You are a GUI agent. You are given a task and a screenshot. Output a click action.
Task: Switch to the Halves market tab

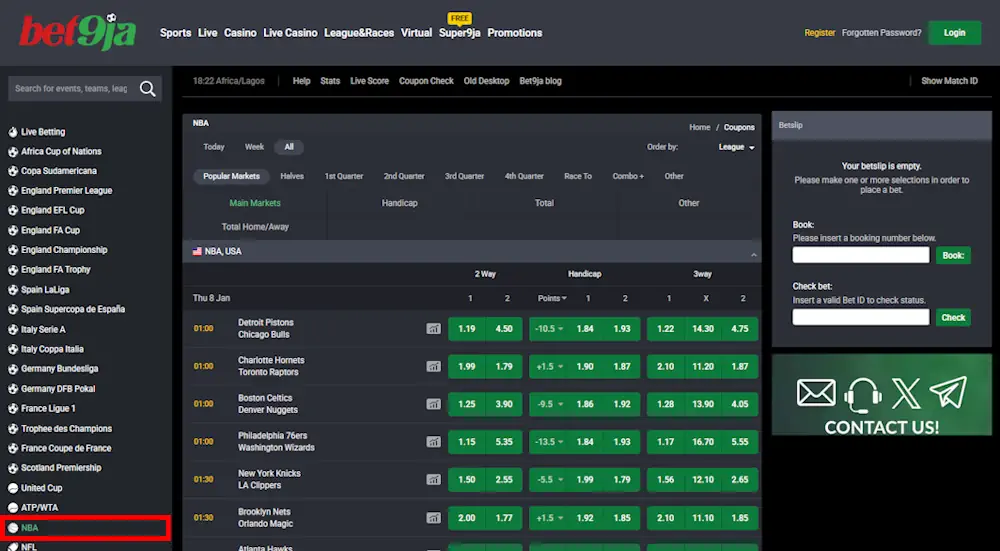292,177
